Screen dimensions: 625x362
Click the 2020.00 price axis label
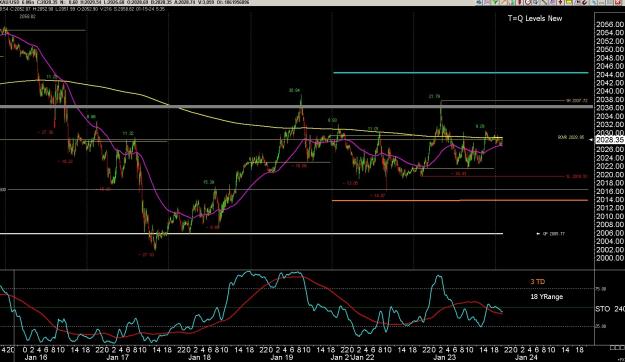coord(610,175)
